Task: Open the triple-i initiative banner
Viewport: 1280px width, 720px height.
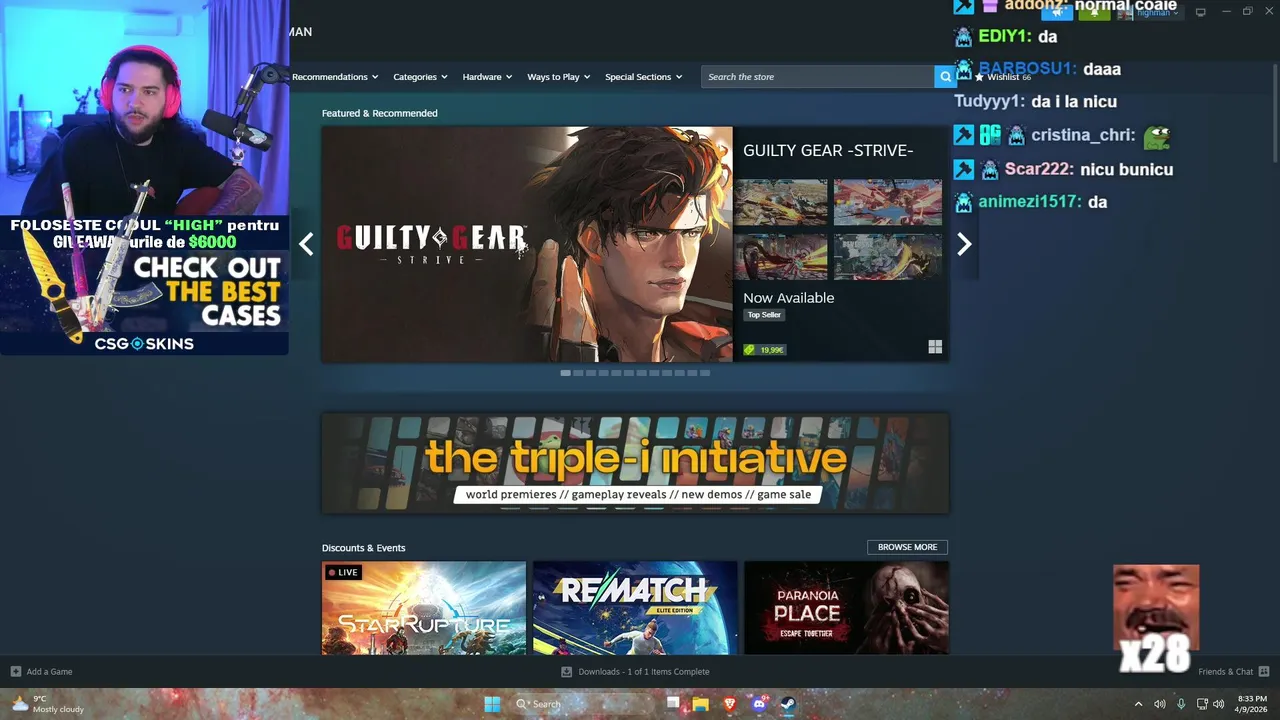Action: (635, 463)
